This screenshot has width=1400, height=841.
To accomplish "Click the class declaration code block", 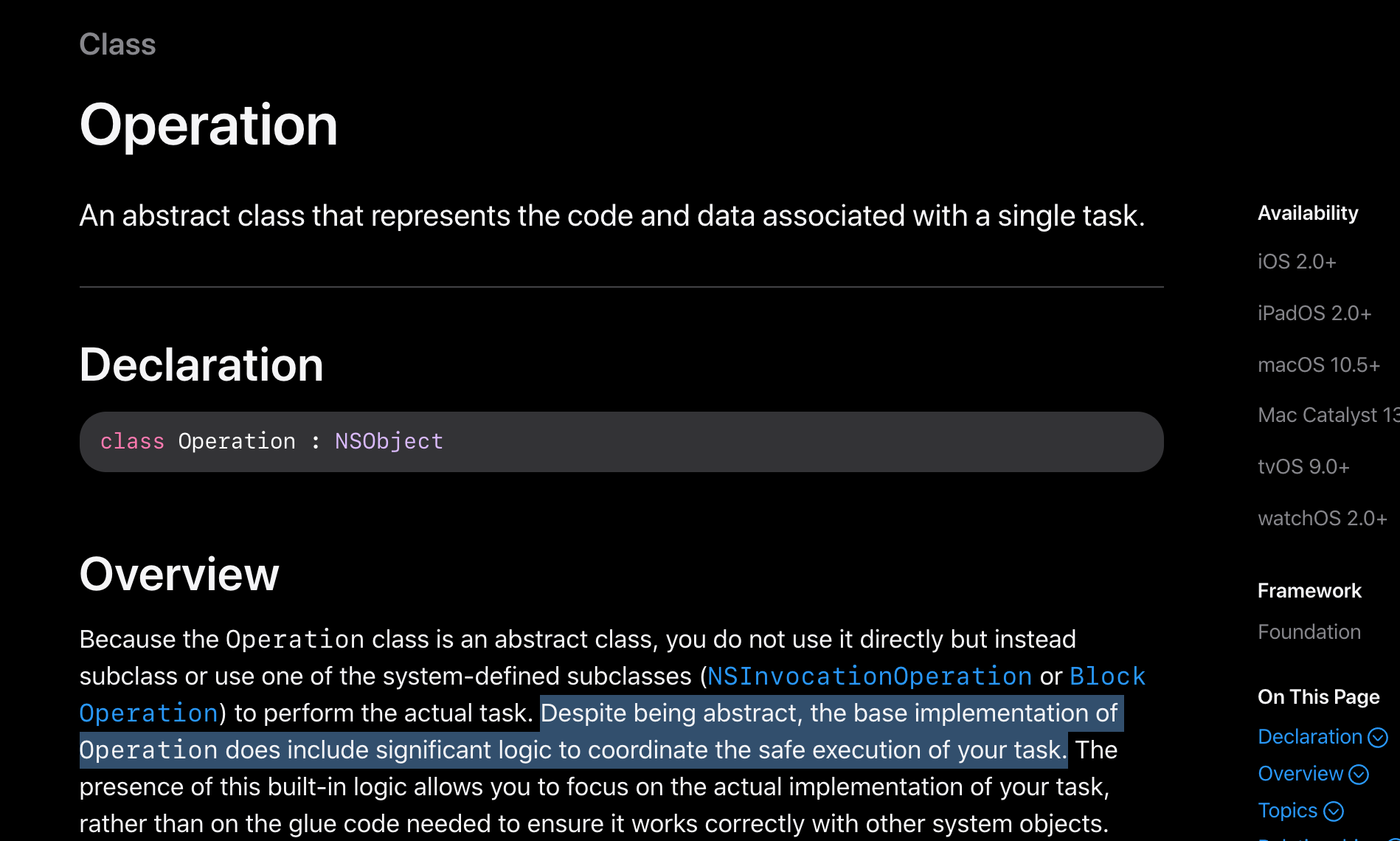I will pyautogui.click(x=622, y=442).
